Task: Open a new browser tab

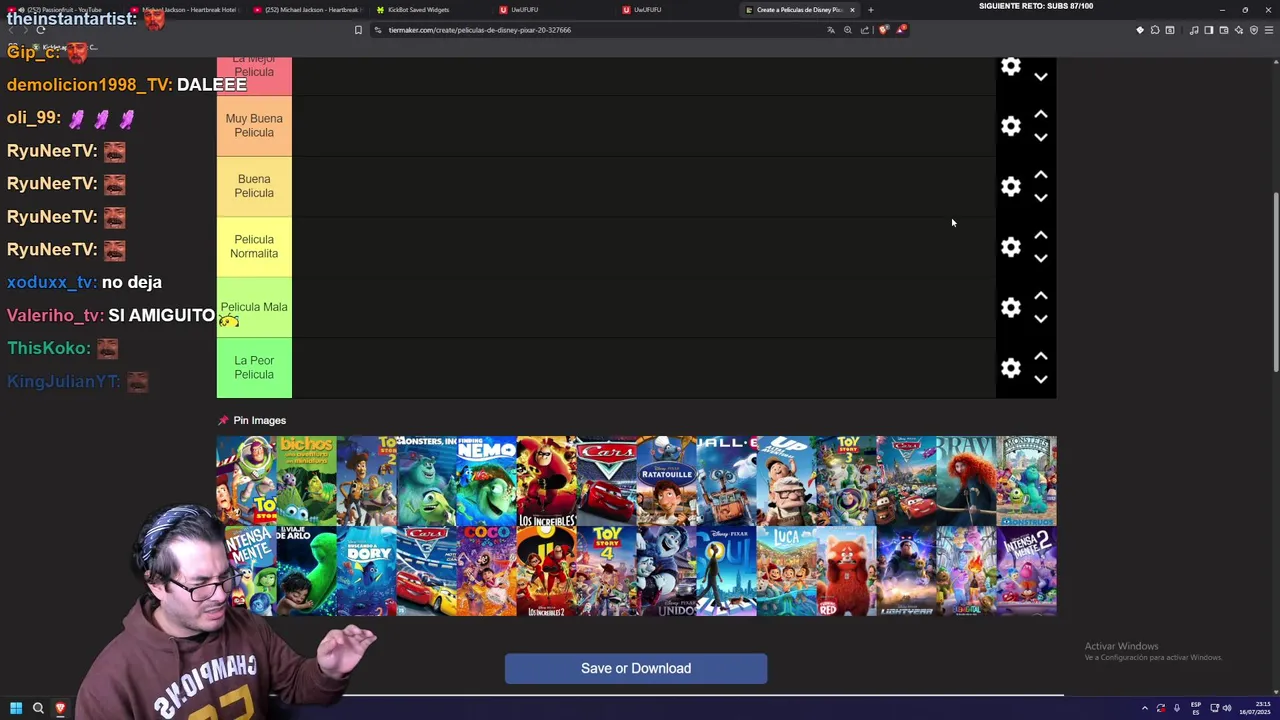Action: point(870,10)
